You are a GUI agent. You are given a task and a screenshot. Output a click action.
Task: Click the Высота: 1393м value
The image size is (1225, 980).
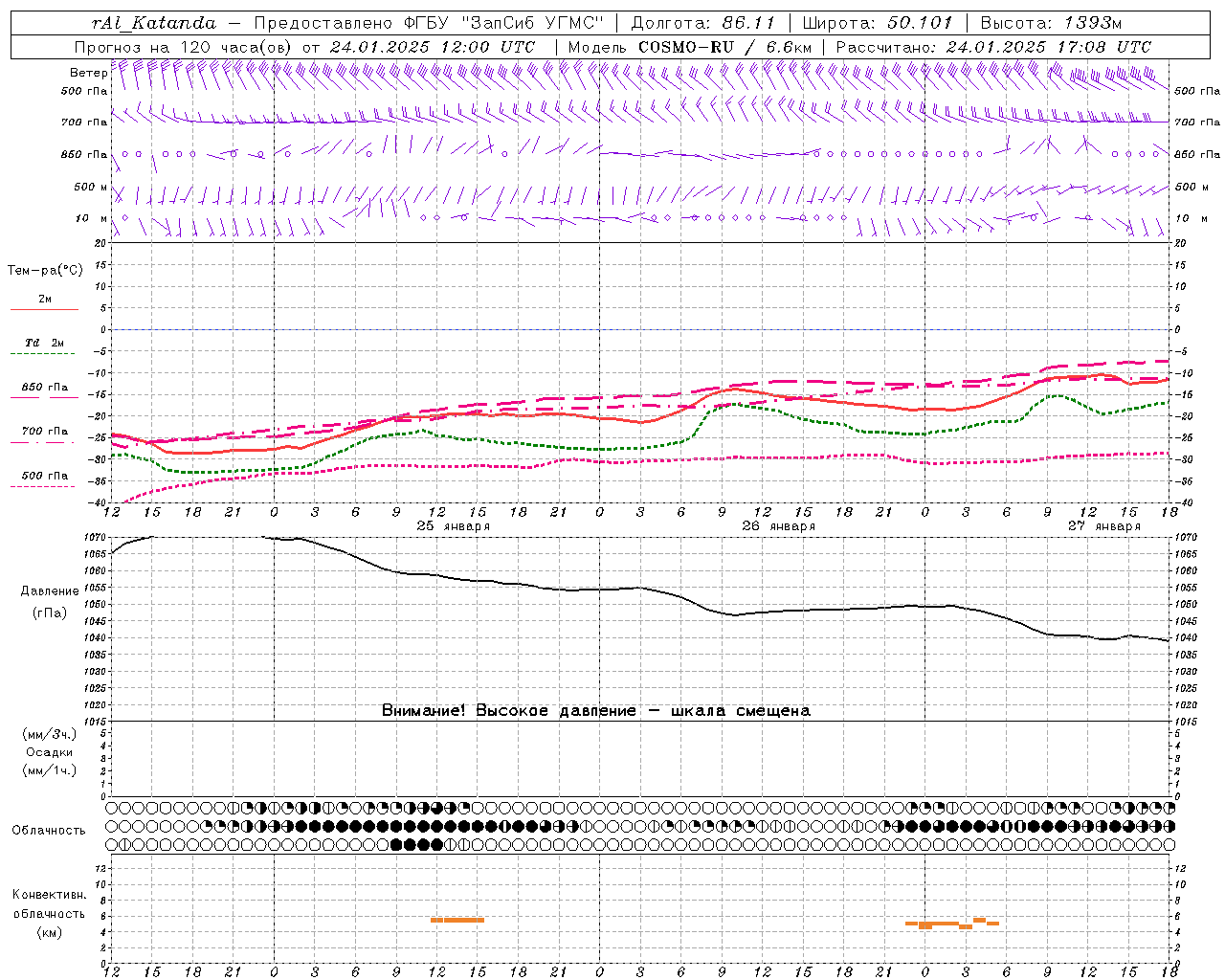point(1051,23)
